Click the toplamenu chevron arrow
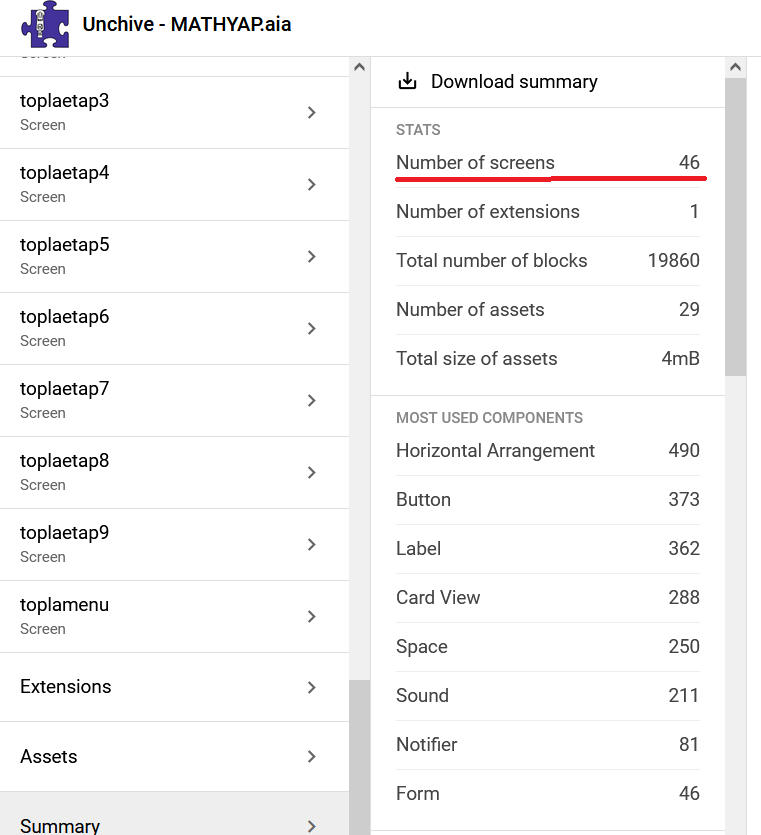The height and width of the screenshot is (835, 761). pyautogui.click(x=312, y=616)
